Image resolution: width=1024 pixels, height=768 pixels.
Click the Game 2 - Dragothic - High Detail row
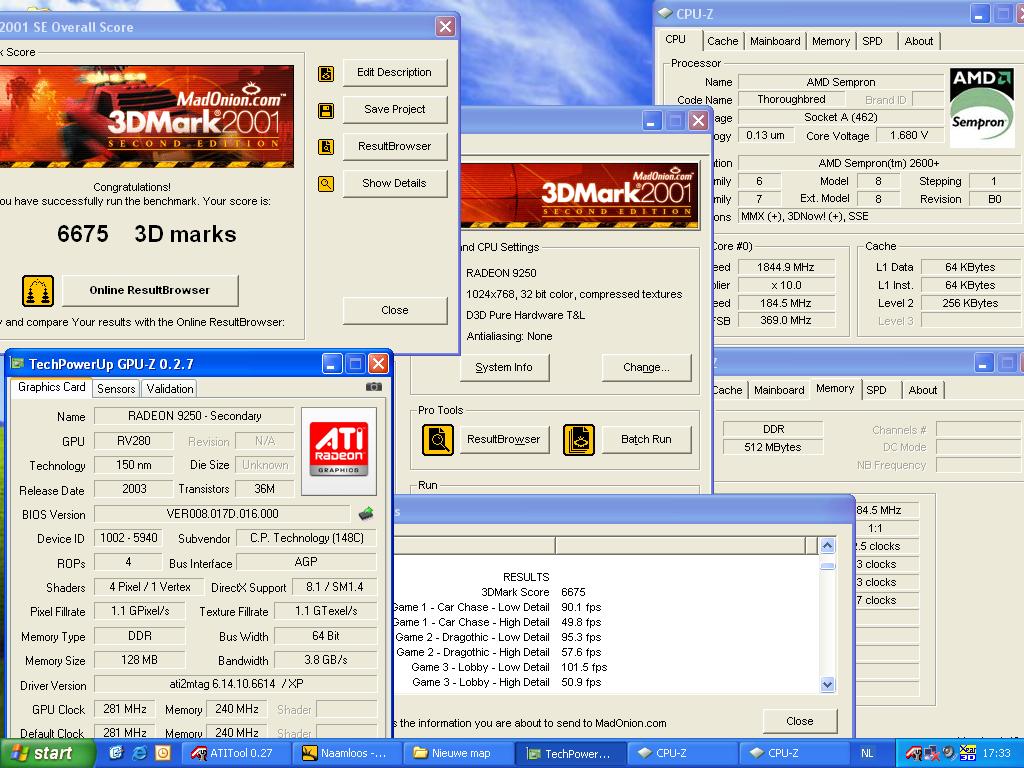pyautogui.click(x=498, y=652)
